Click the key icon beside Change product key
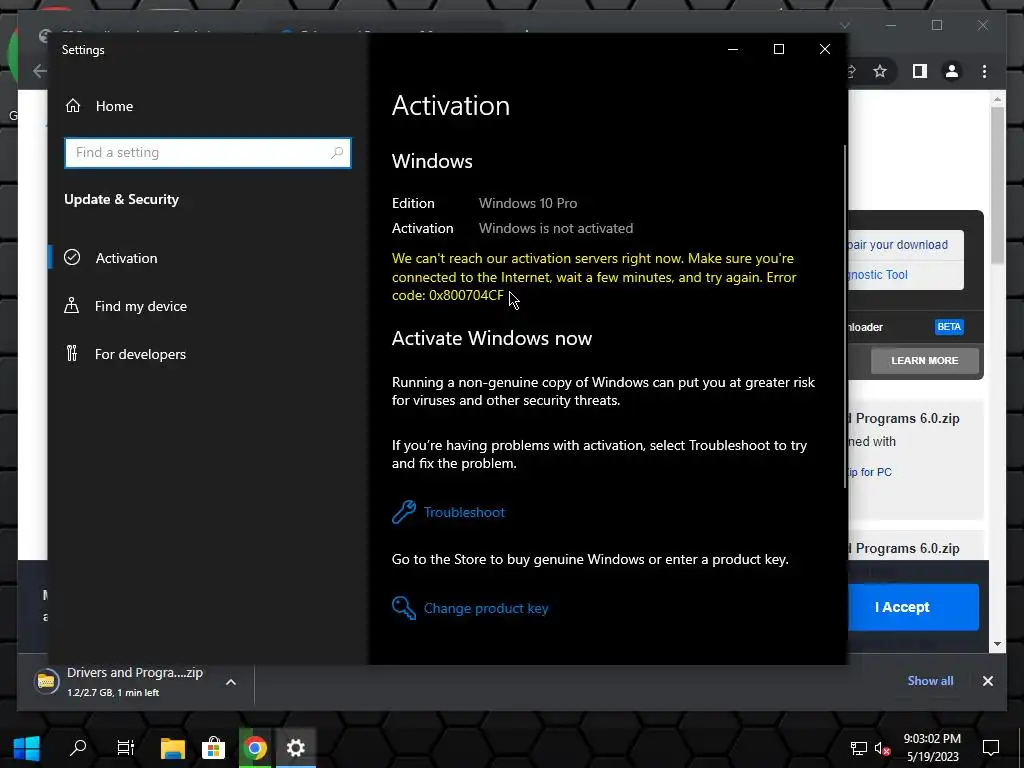The height and width of the screenshot is (768, 1024). pos(404,608)
